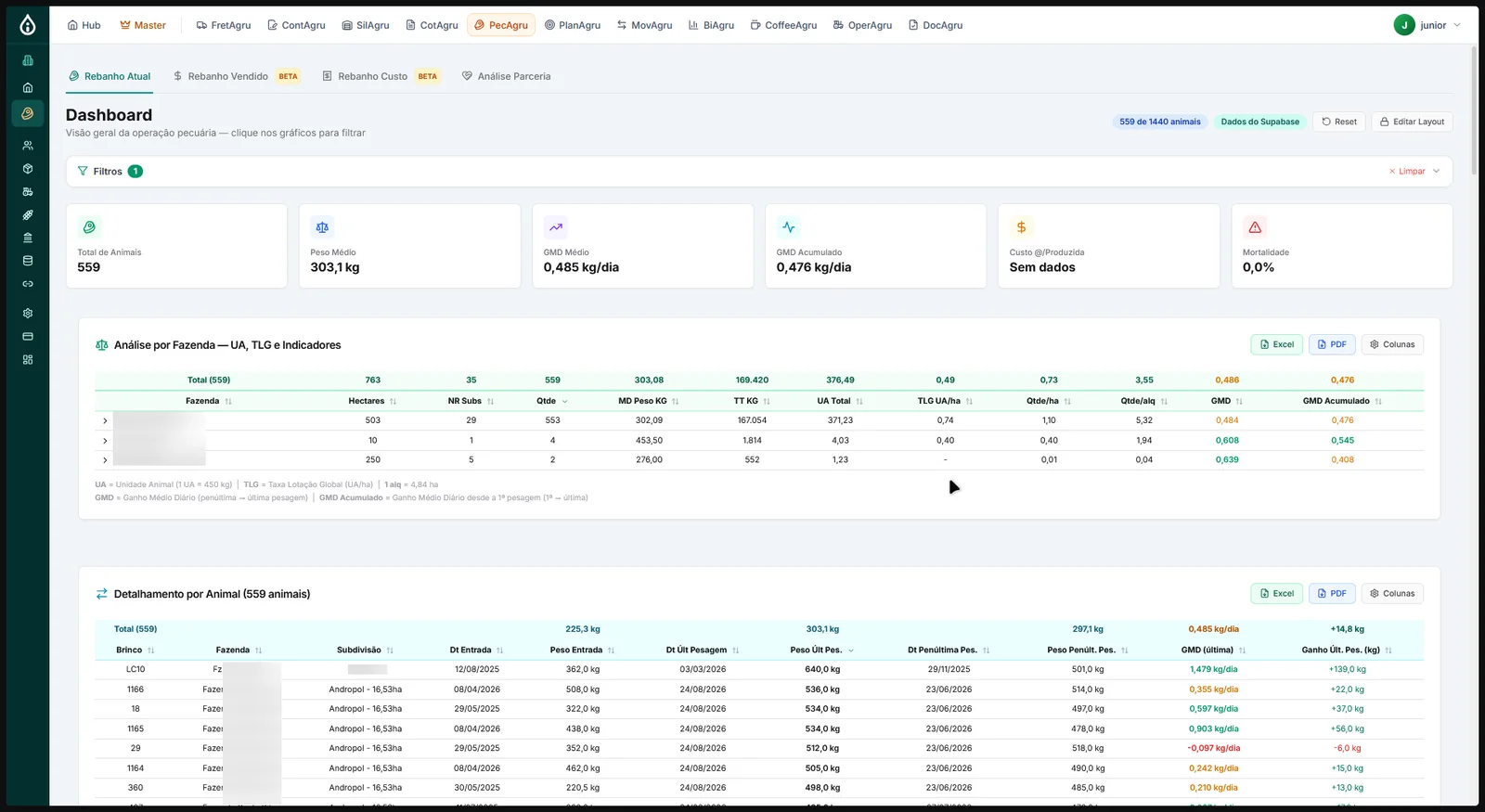The width and height of the screenshot is (1485, 812).
Task: Click the Peso Médio scale icon
Action: [x=322, y=227]
